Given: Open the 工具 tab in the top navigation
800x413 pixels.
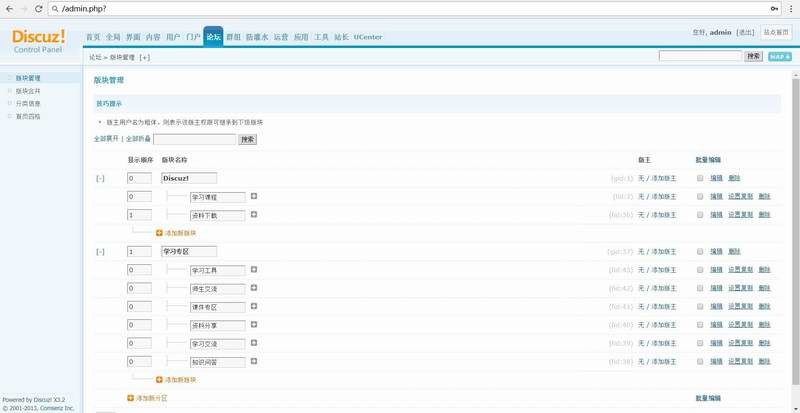Looking at the screenshot, I should (321, 37).
